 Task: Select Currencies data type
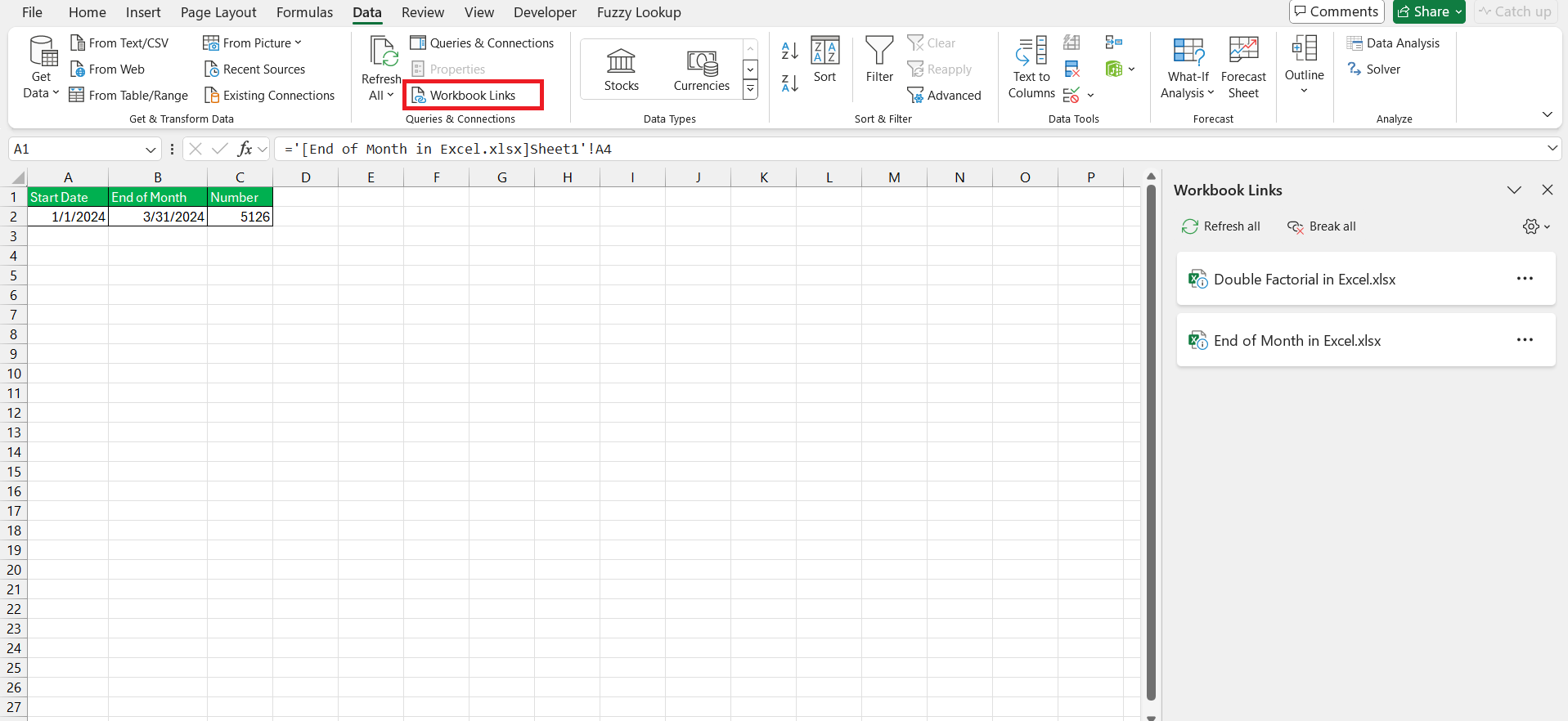click(x=701, y=69)
